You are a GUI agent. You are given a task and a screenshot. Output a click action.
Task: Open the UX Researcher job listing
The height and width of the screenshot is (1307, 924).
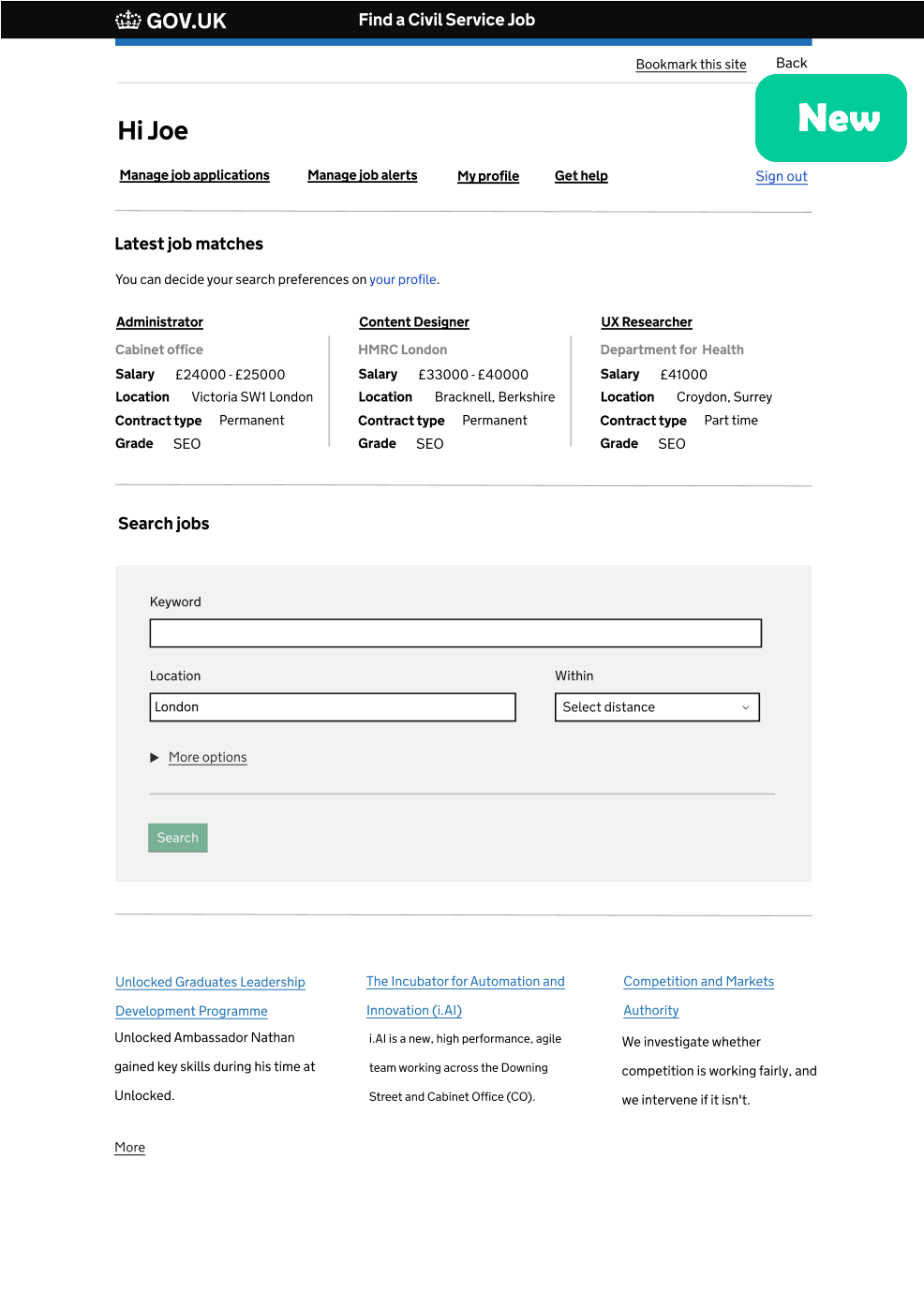646,322
